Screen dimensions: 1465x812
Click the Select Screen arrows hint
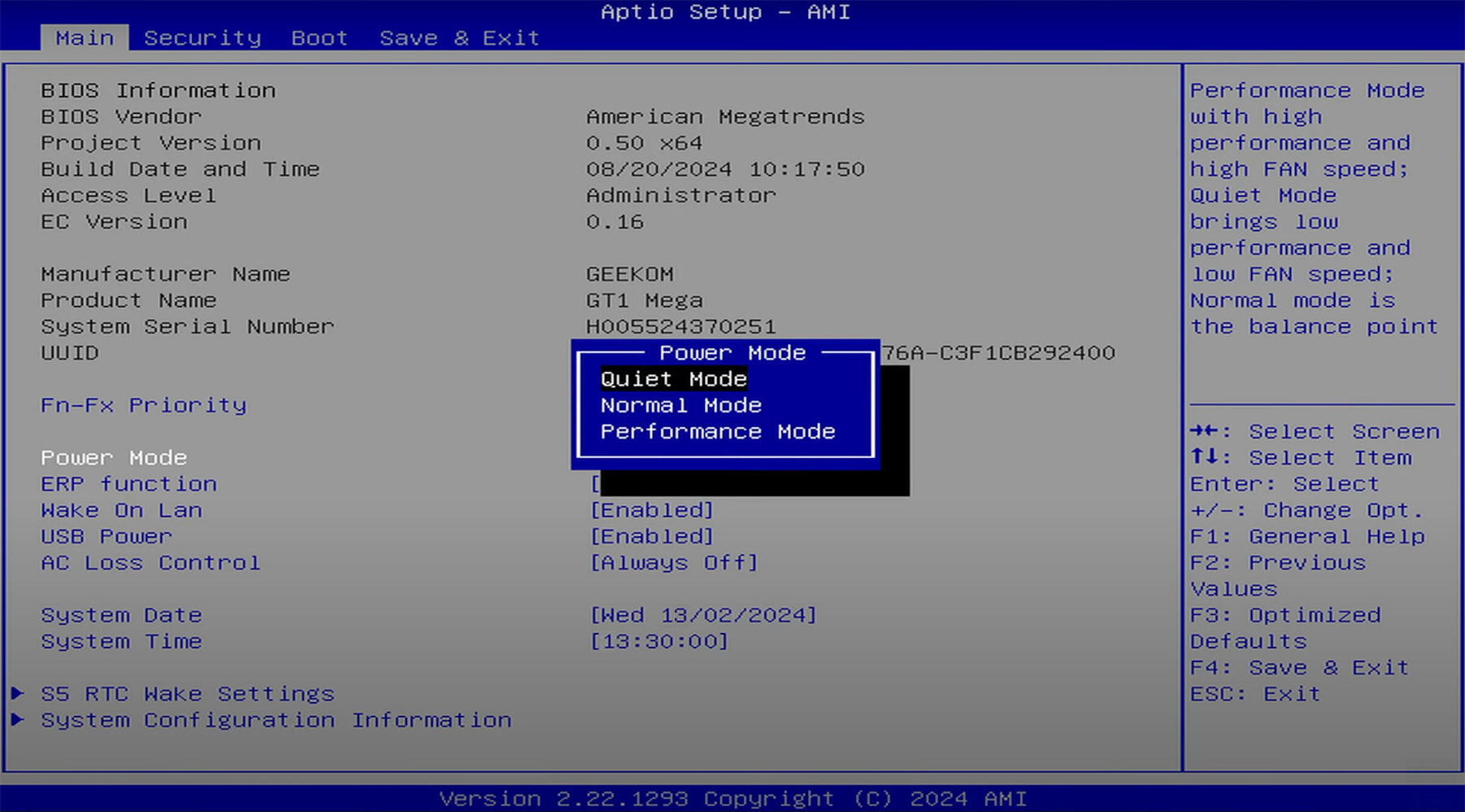pyautogui.click(x=1315, y=431)
